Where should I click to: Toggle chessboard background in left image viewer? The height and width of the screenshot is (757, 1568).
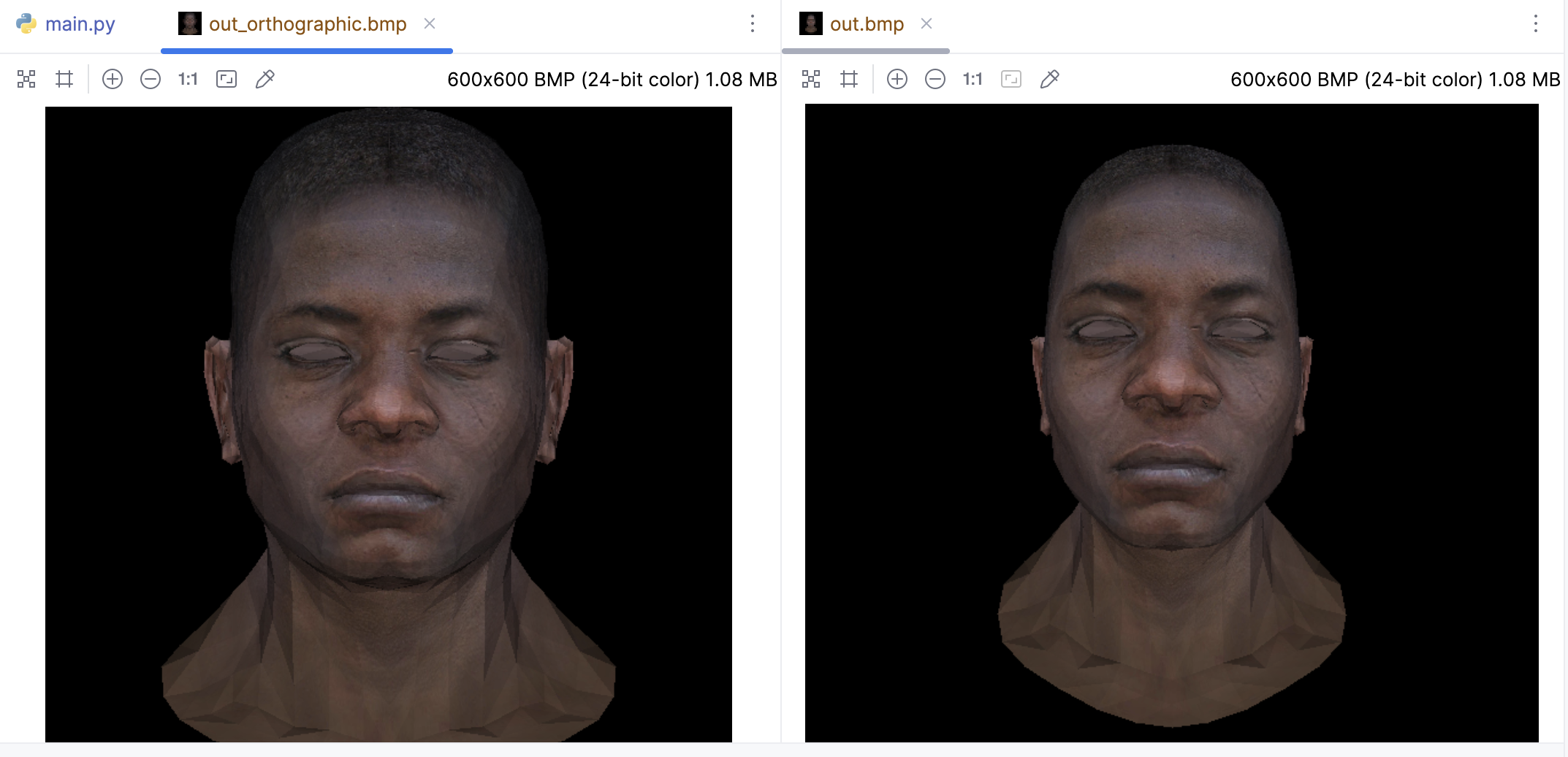click(x=26, y=79)
